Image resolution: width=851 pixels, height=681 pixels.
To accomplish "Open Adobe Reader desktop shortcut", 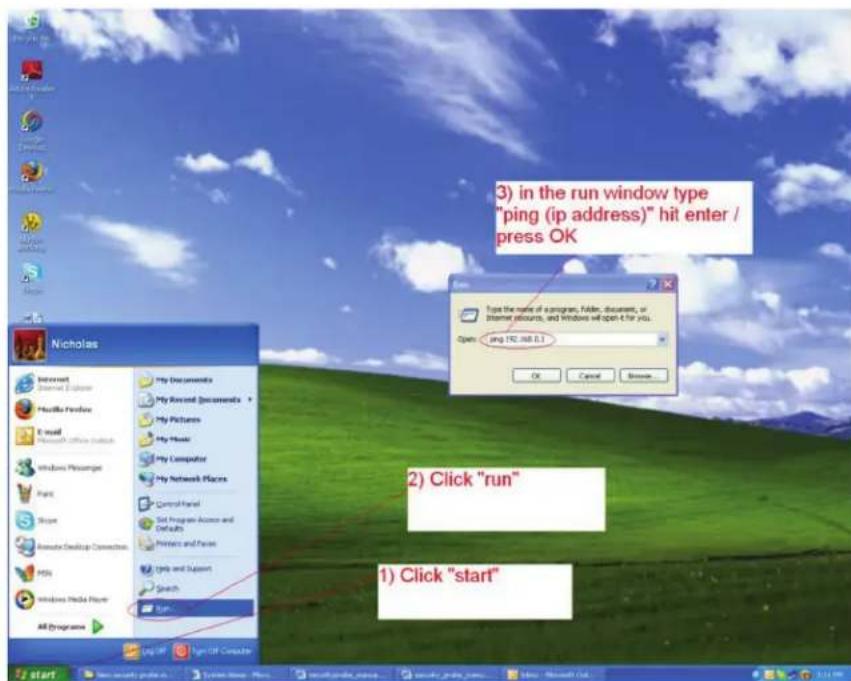I will click(31, 79).
